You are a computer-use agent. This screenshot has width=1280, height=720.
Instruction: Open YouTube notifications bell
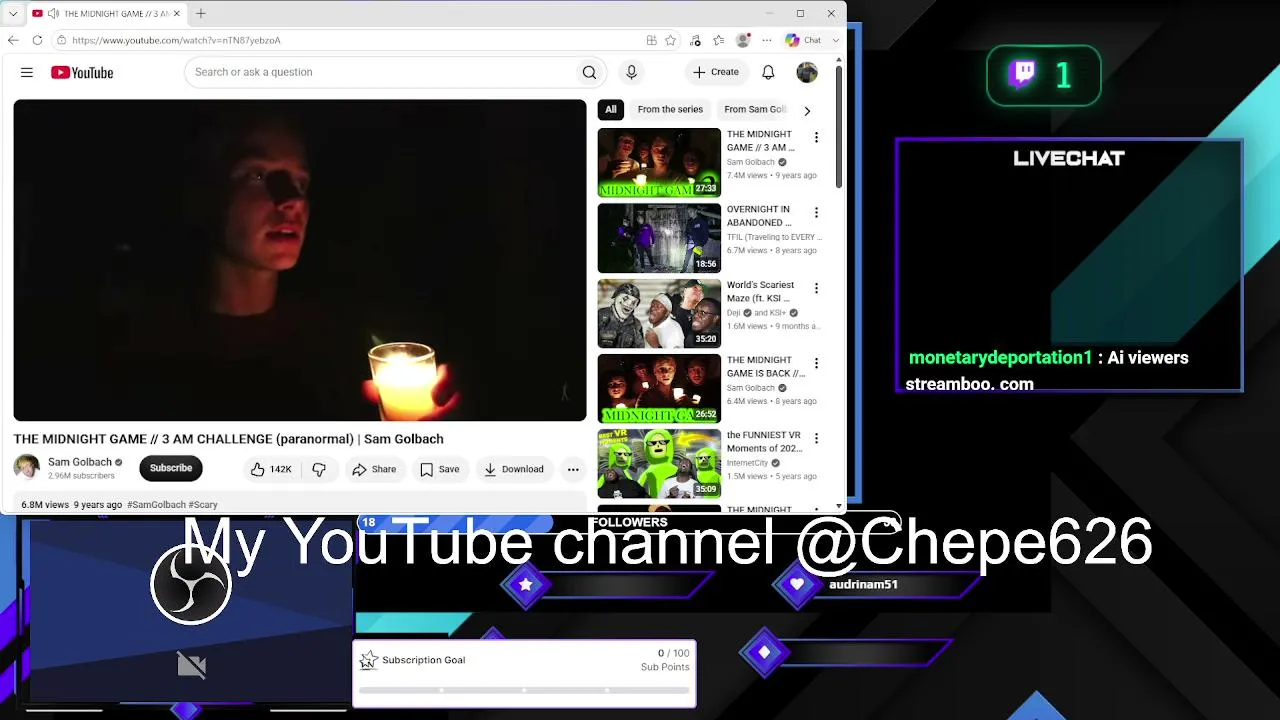click(768, 72)
